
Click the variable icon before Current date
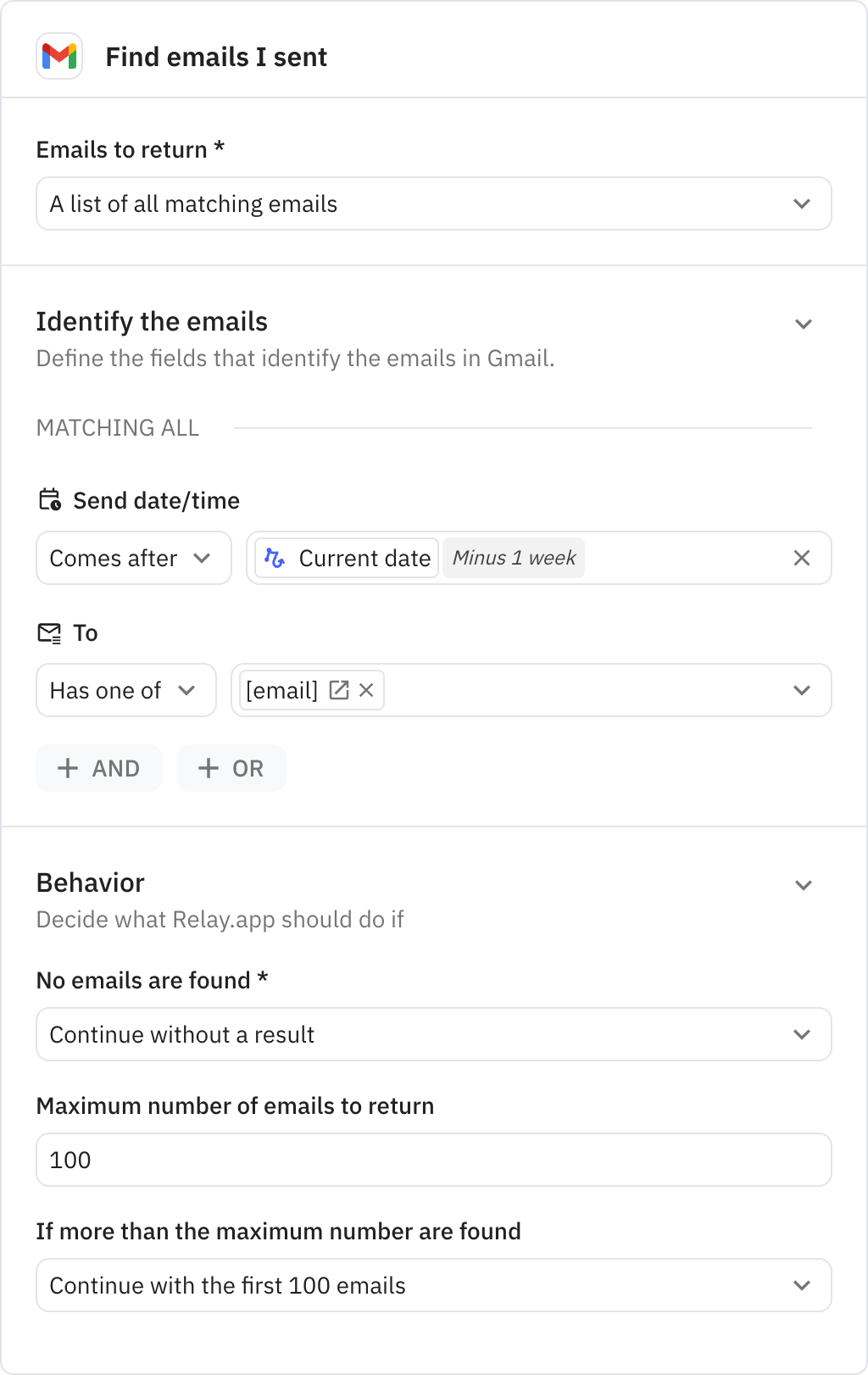[x=275, y=558]
